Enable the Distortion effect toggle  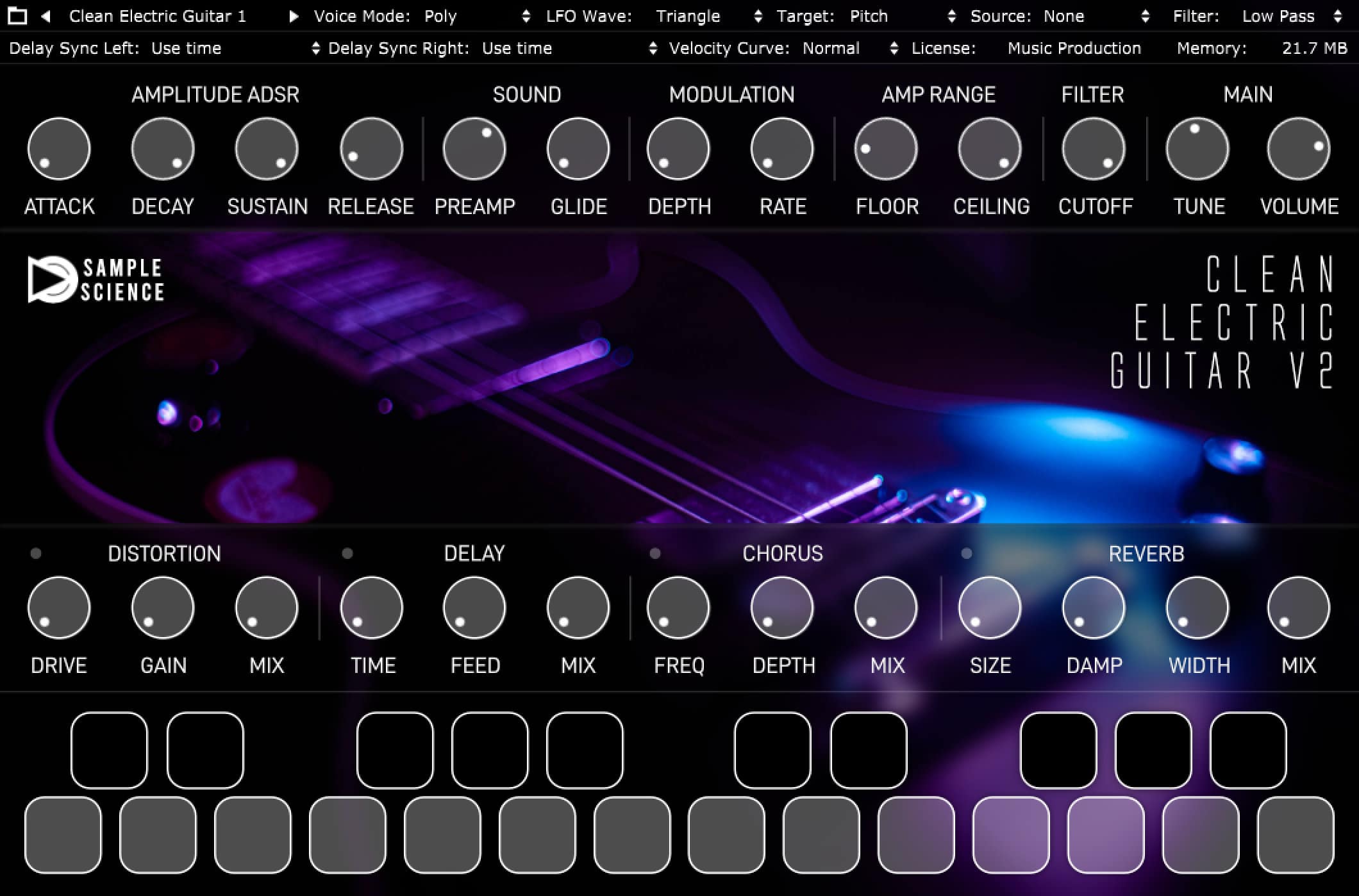tap(36, 553)
